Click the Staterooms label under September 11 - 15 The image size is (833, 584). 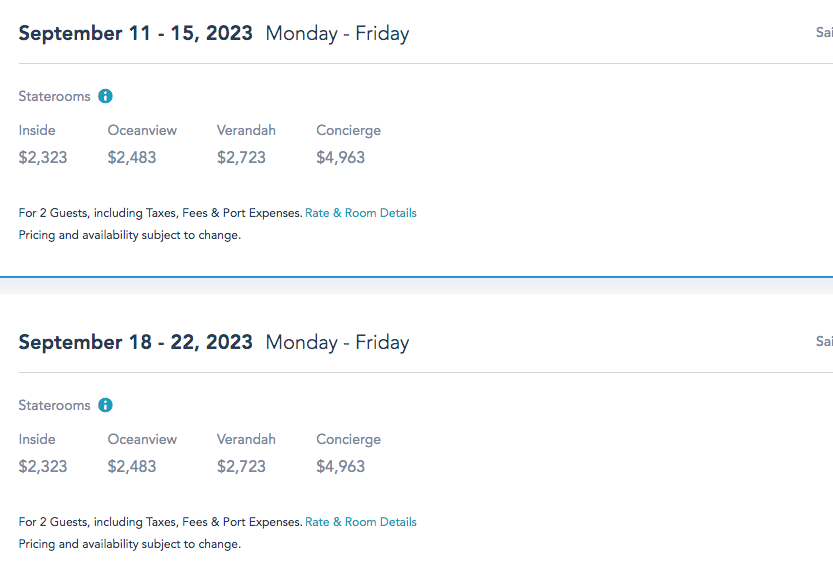(x=54, y=97)
